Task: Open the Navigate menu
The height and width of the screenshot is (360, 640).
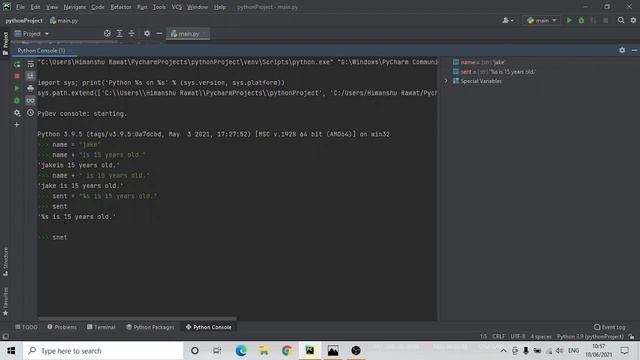Action: click(75, 7)
